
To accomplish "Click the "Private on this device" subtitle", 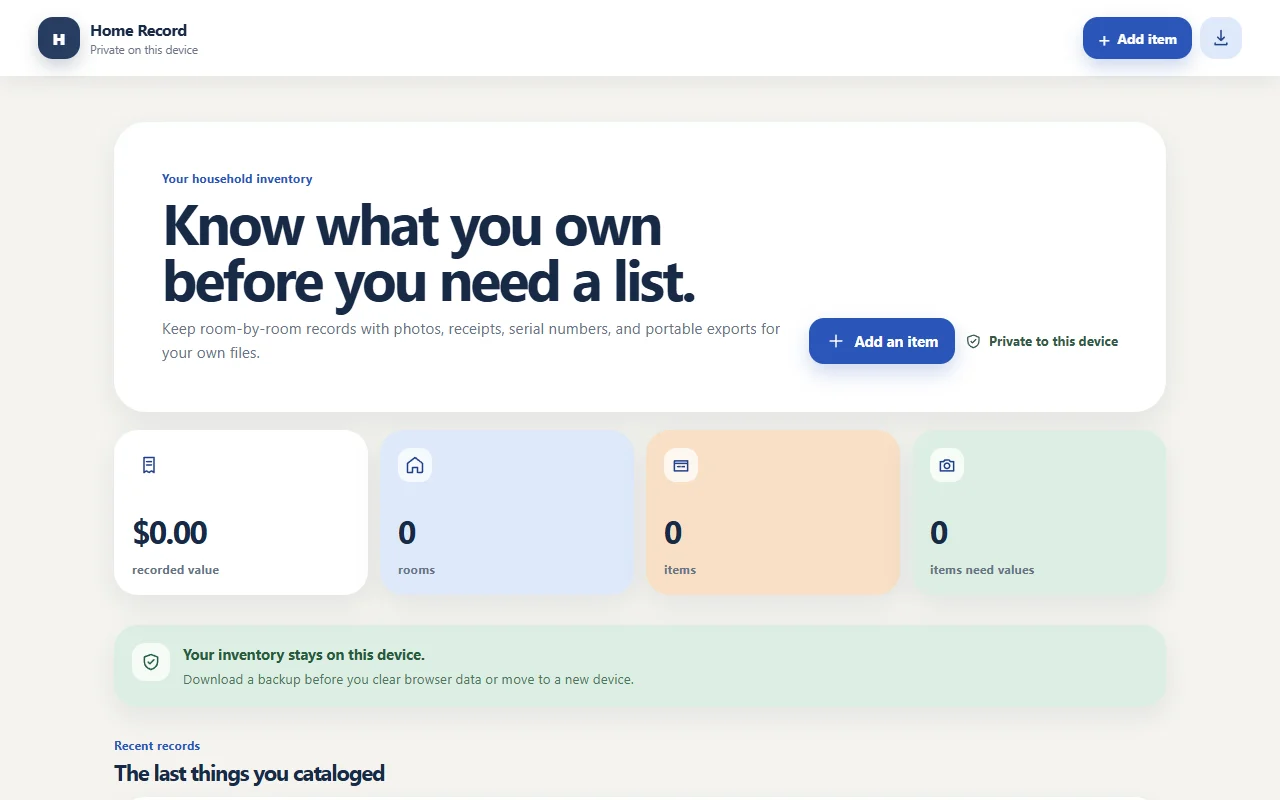I will pyautogui.click(x=144, y=50).
